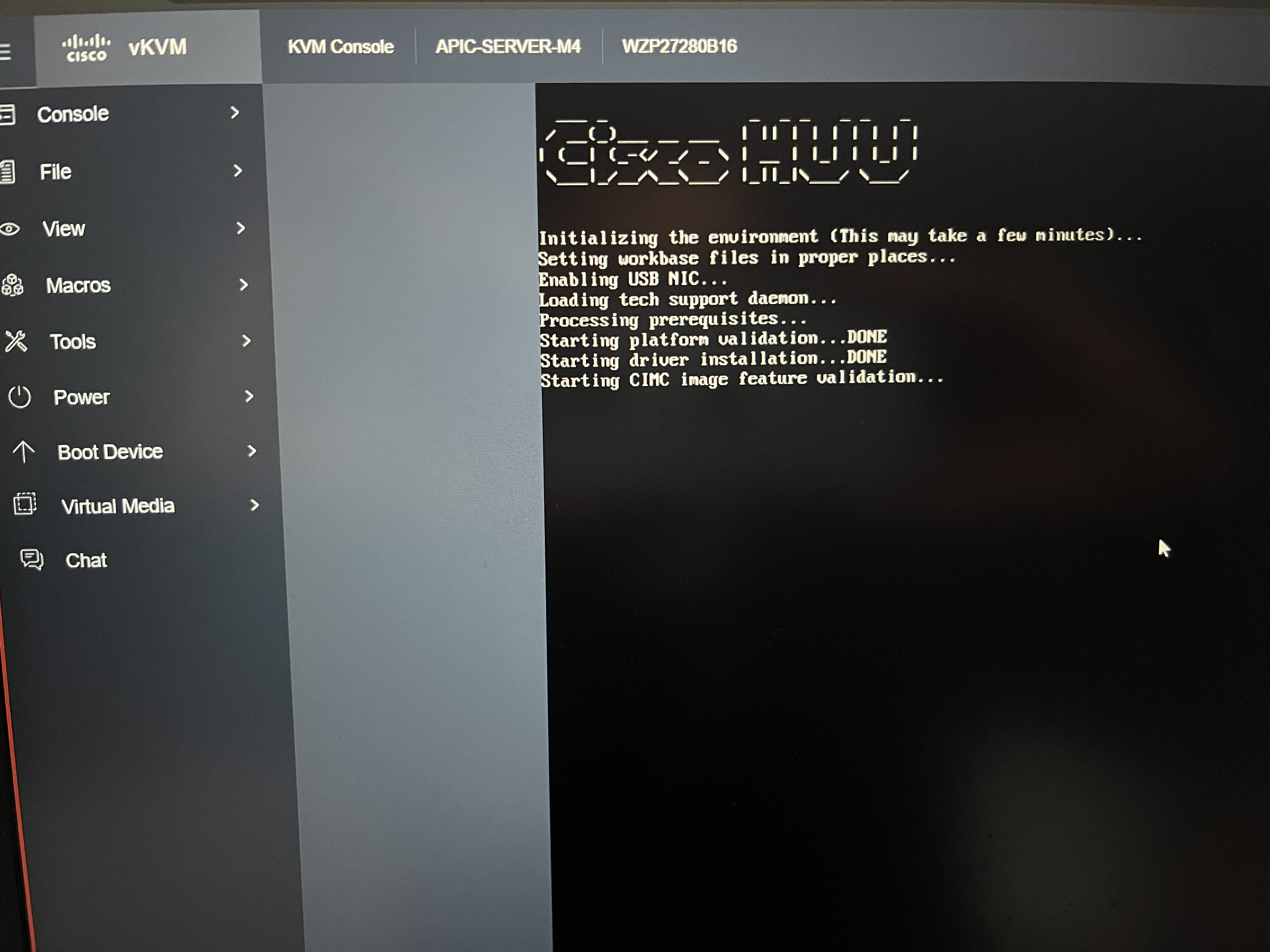
Task: Click the WZP27280B16 serial number
Action: [x=679, y=46]
